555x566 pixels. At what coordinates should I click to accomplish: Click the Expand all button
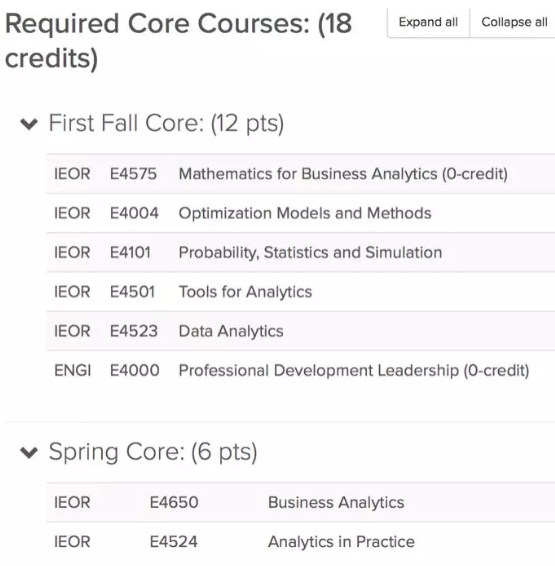pos(428,22)
